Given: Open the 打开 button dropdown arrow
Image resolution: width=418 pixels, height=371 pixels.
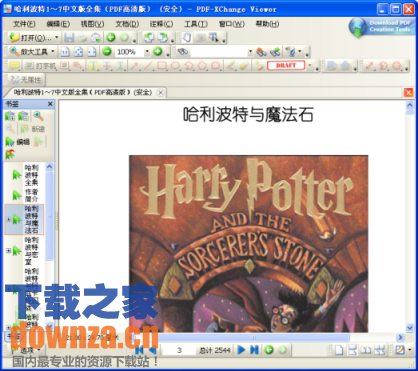Looking at the screenshot, I should click(57, 38).
